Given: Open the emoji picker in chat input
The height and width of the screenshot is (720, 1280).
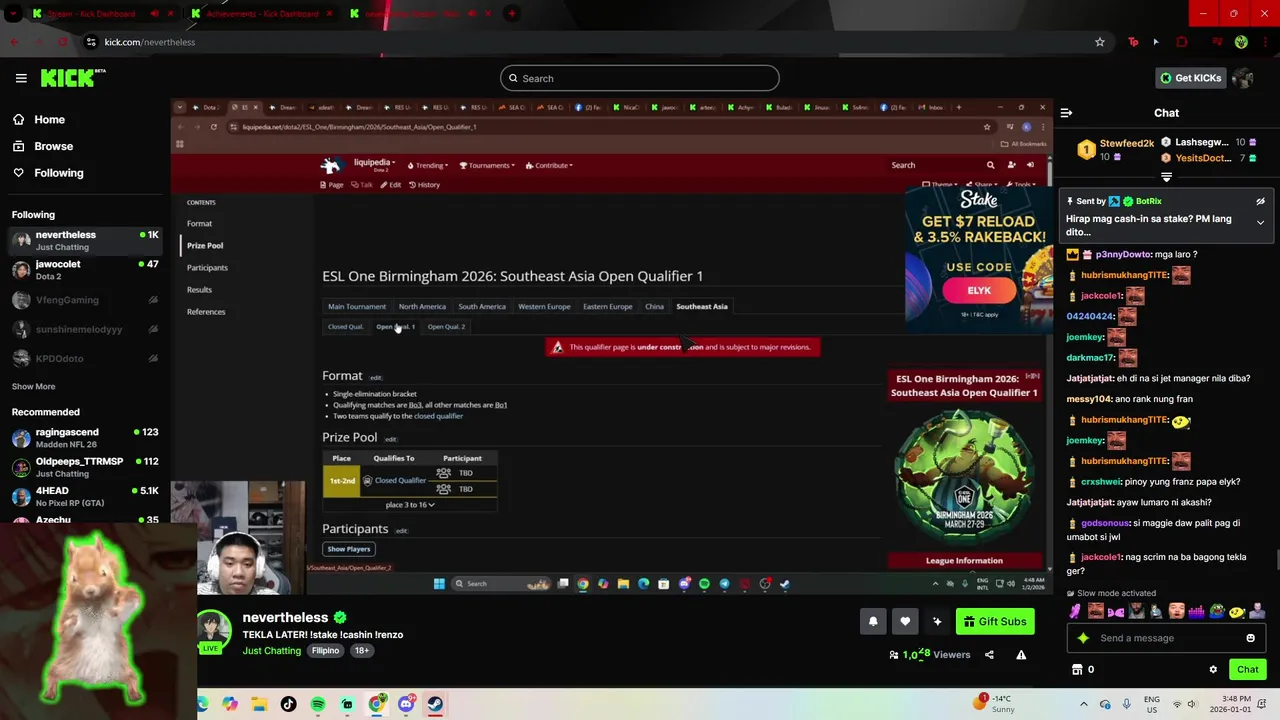Looking at the screenshot, I should click(x=1250, y=638).
